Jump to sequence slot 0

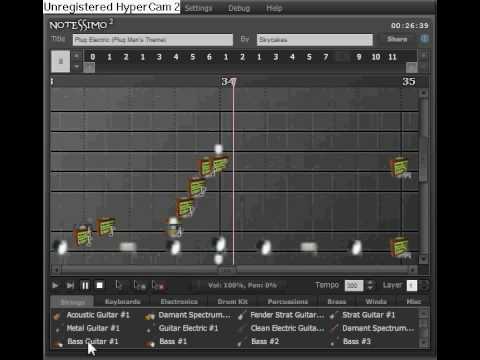click(92, 57)
